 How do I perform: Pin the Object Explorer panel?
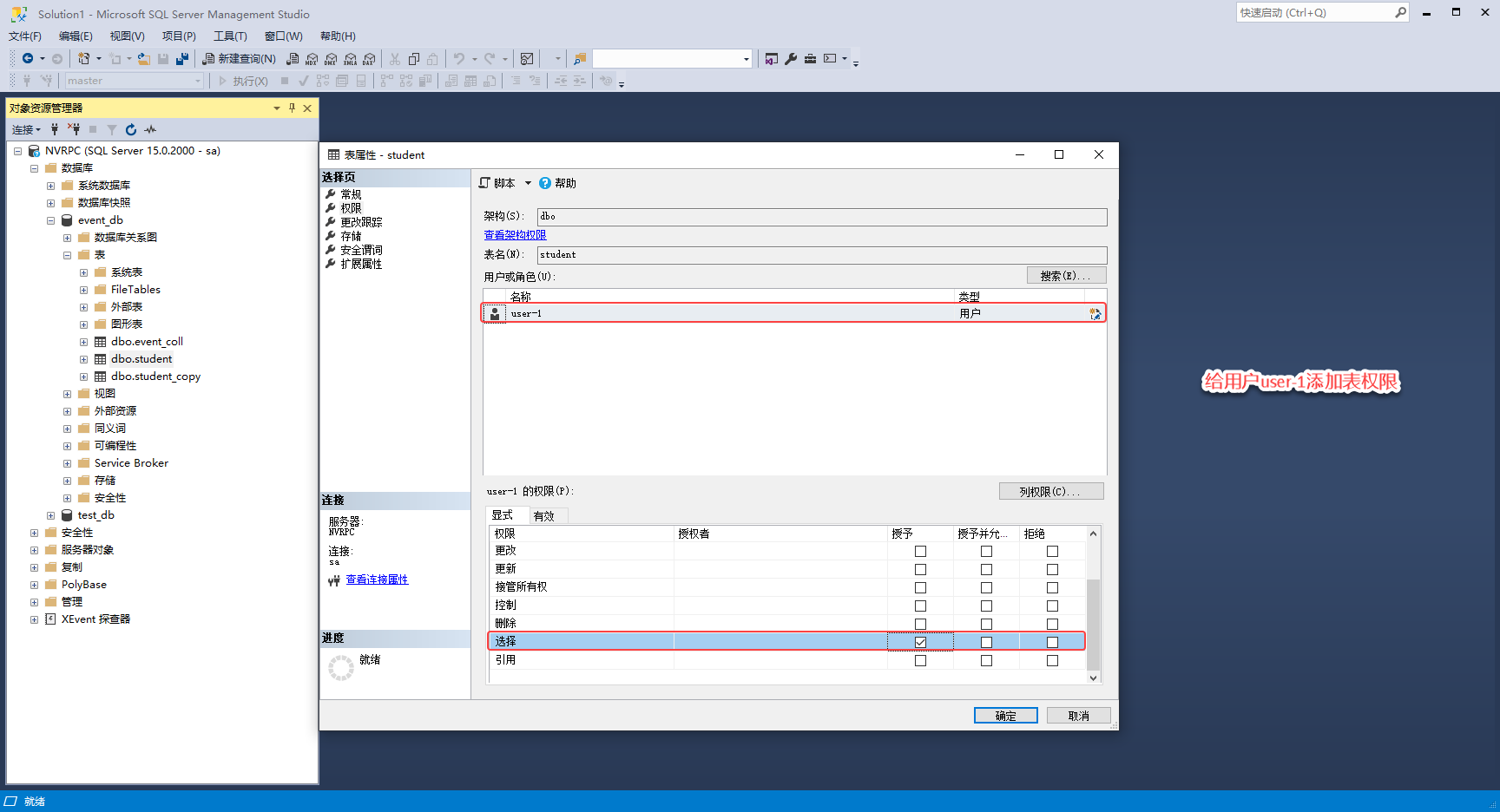(x=292, y=108)
